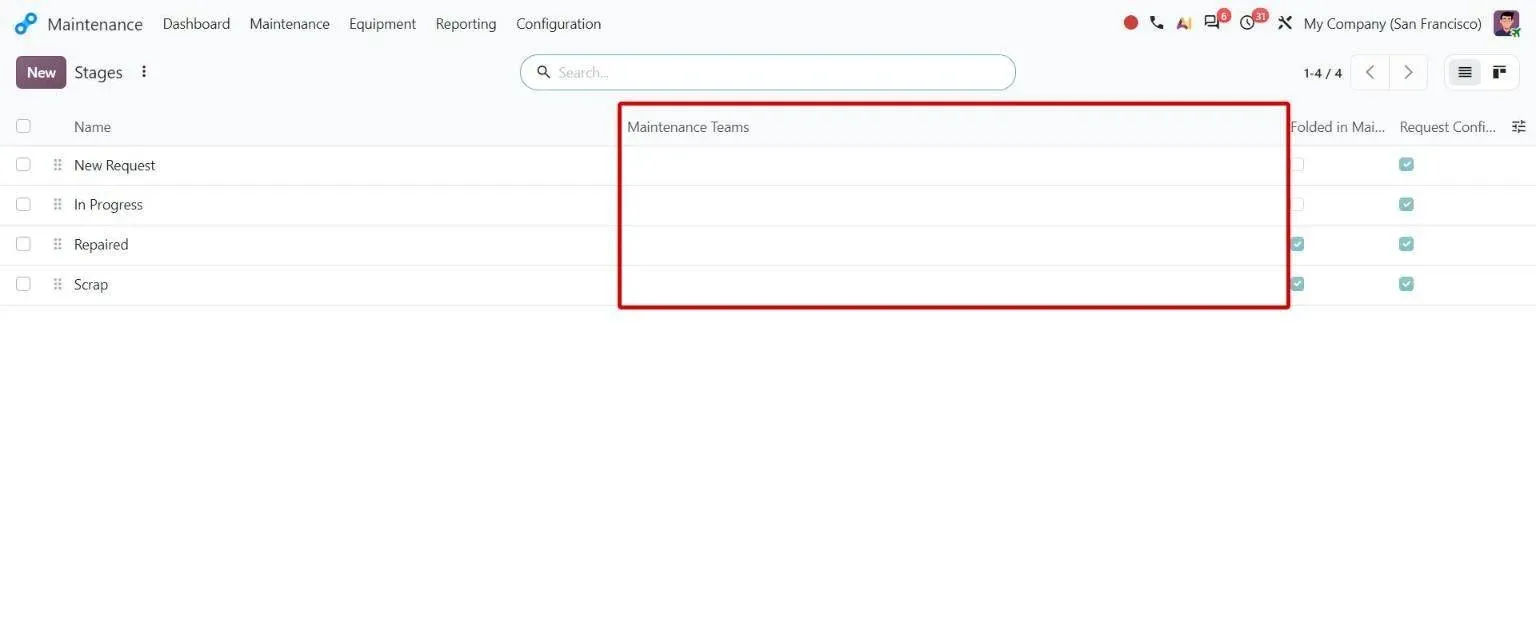
Task: Sort by the Request Confi... column header
Action: [1448, 127]
